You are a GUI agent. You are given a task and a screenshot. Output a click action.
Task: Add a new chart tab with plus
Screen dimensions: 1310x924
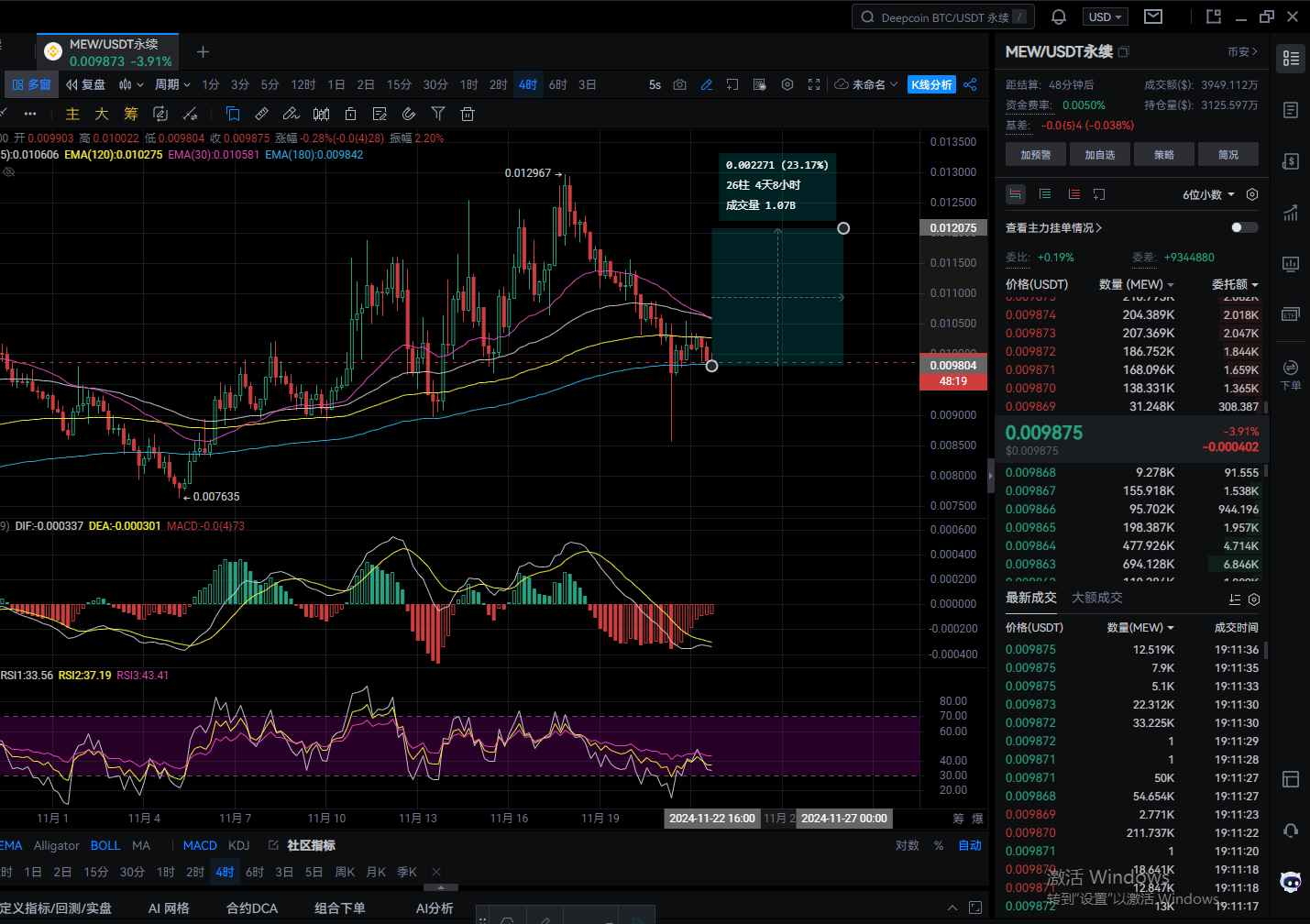point(204,52)
